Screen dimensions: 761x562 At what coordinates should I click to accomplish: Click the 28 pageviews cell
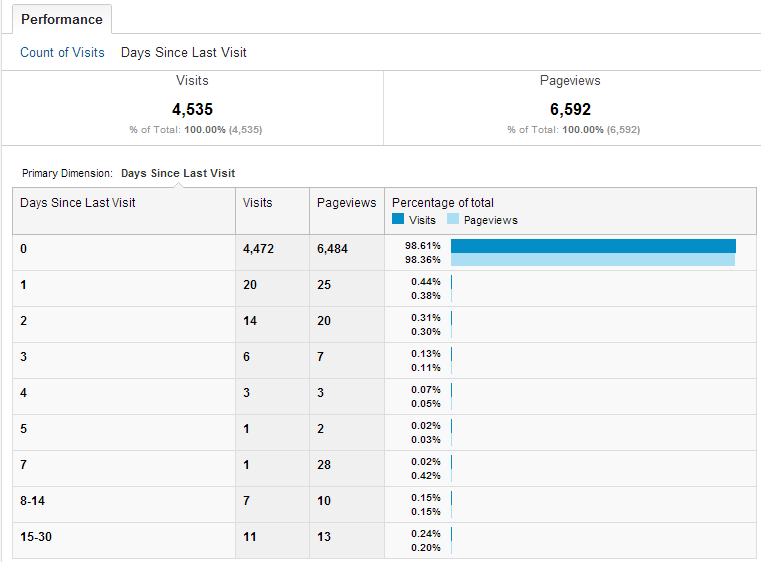(324, 465)
